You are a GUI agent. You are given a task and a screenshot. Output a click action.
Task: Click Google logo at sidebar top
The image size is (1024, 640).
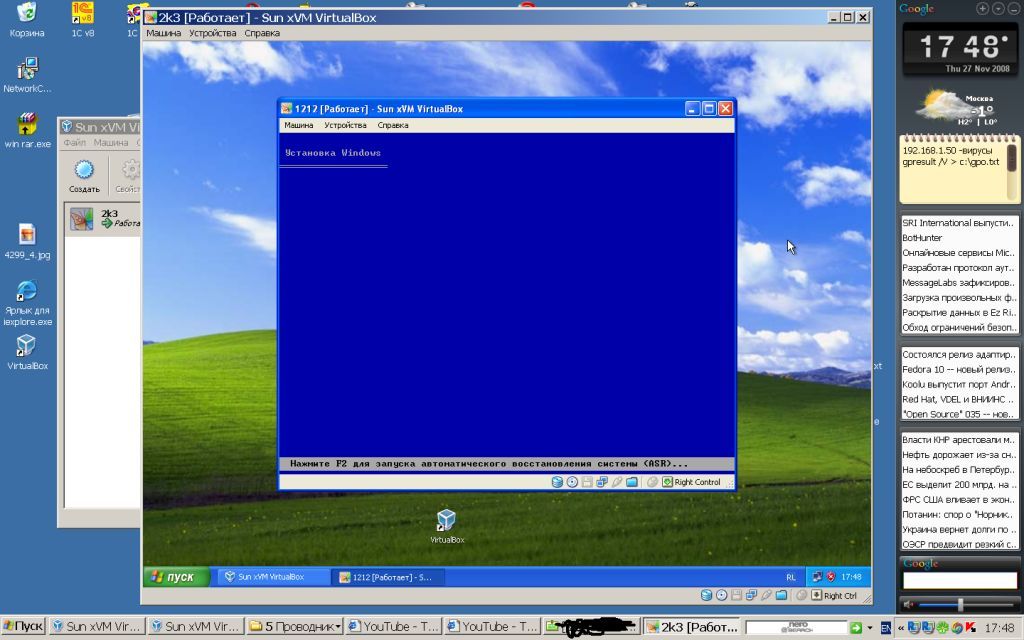click(916, 8)
